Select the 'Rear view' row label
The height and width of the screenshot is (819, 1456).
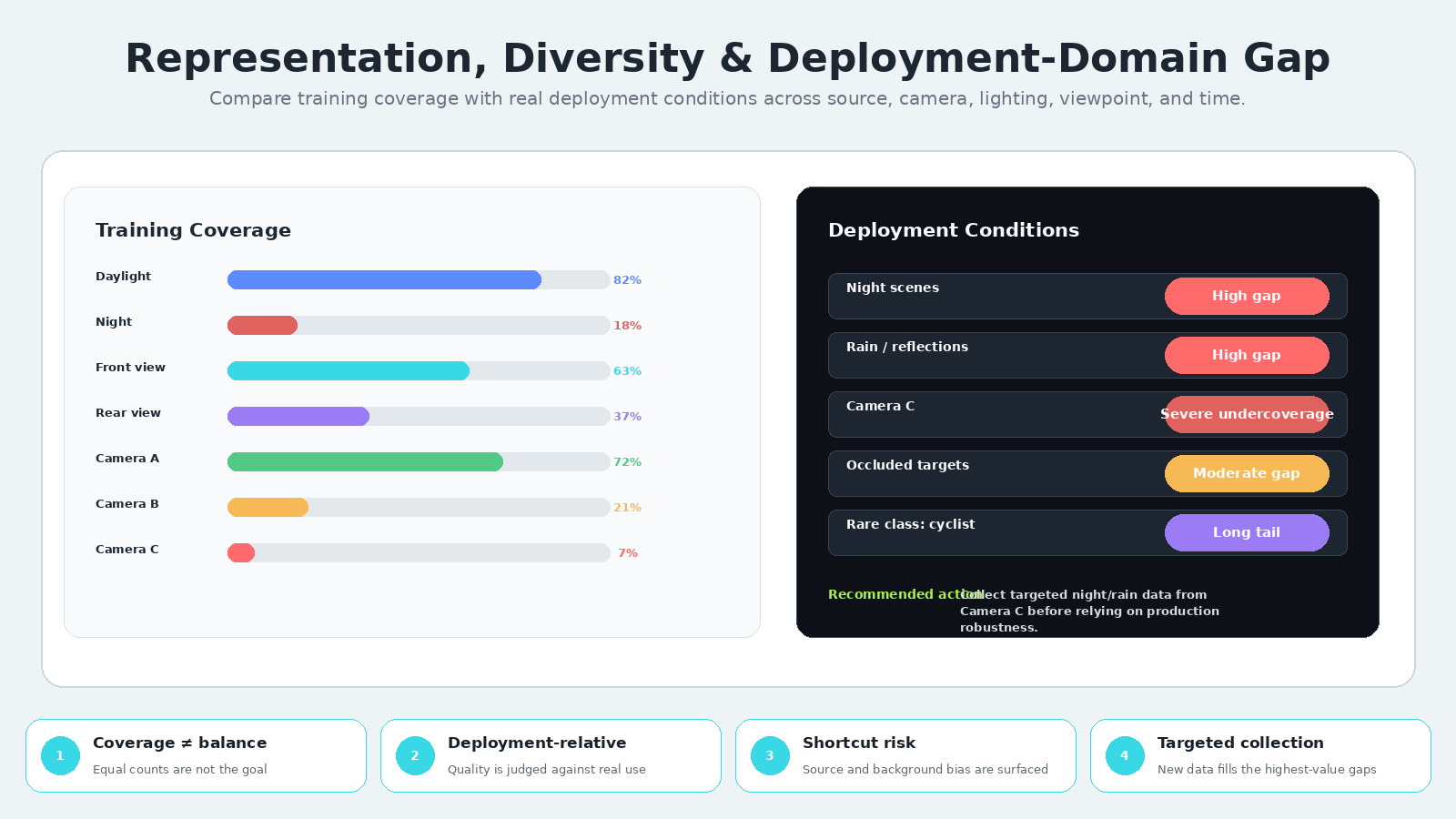point(128,413)
